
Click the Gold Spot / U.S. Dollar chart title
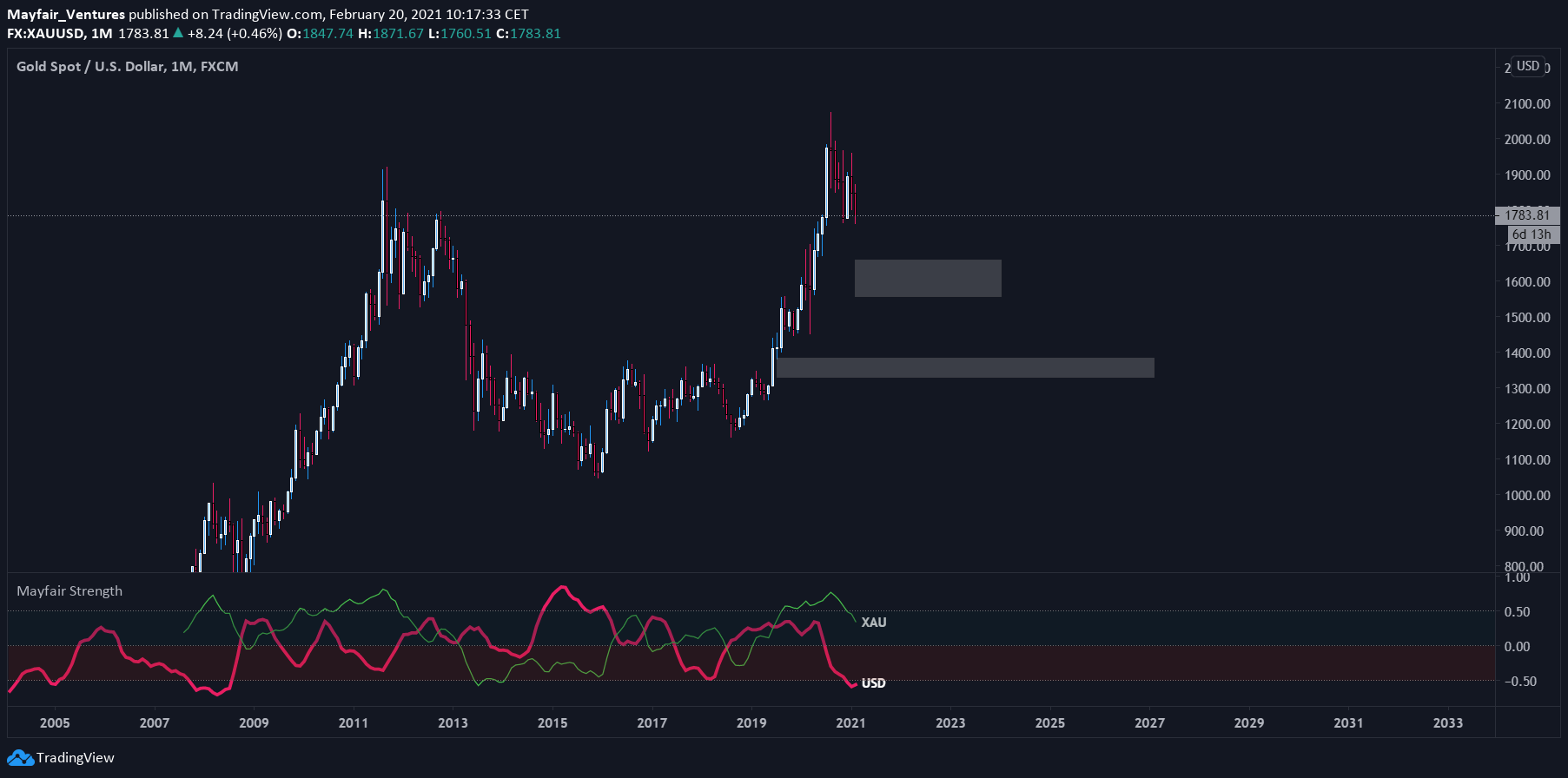point(127,67)
